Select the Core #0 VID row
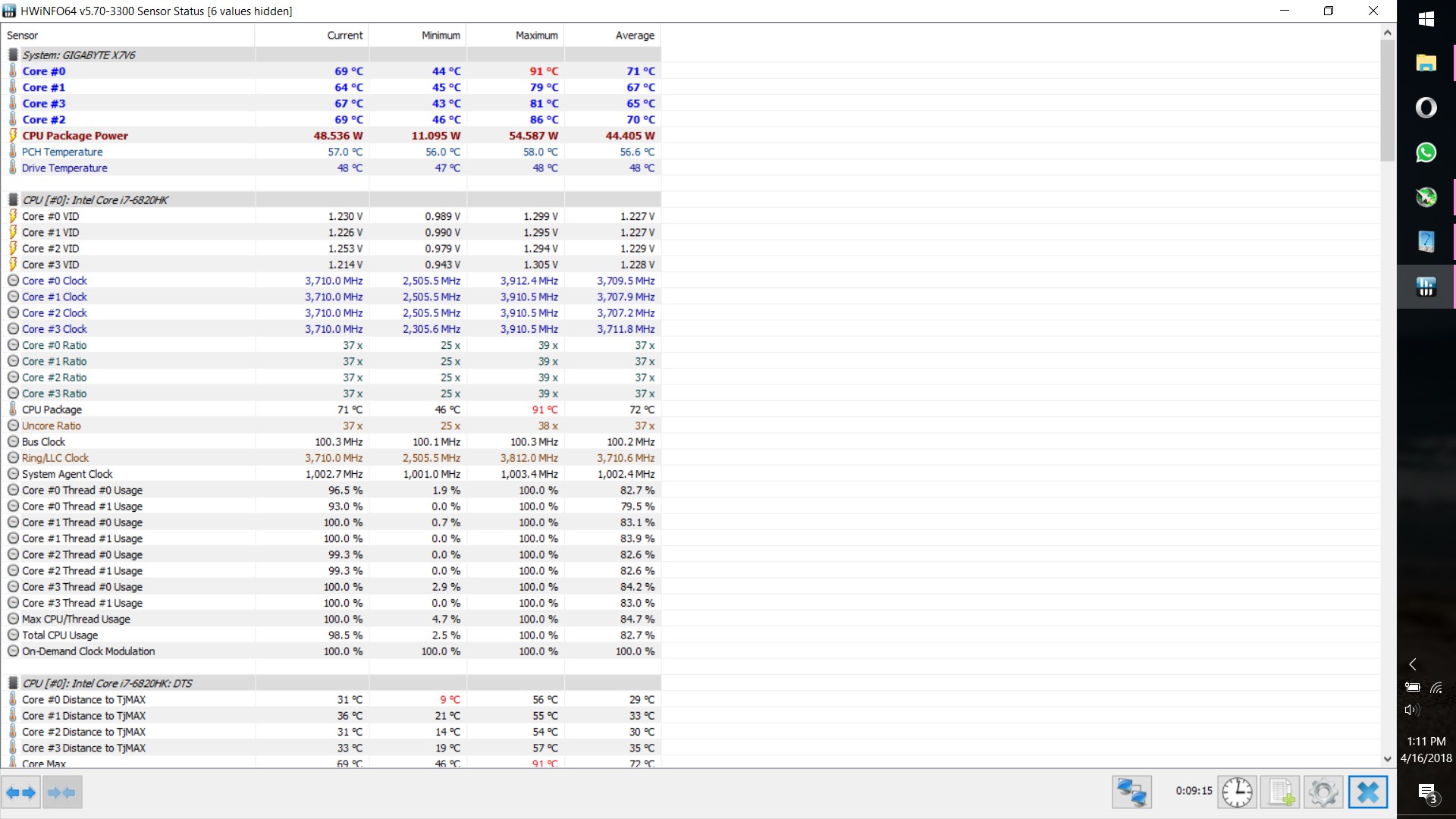The width and height of the screenshot is (1456, 819). (331, 216)
